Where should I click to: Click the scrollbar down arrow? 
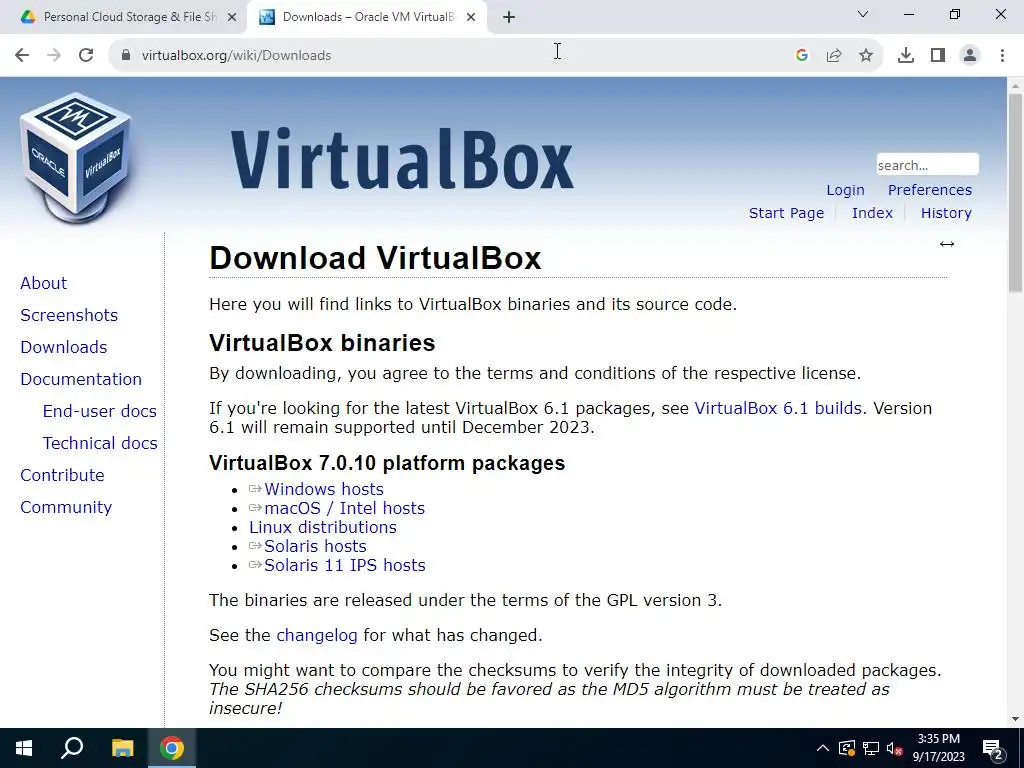pos(1016,719)
